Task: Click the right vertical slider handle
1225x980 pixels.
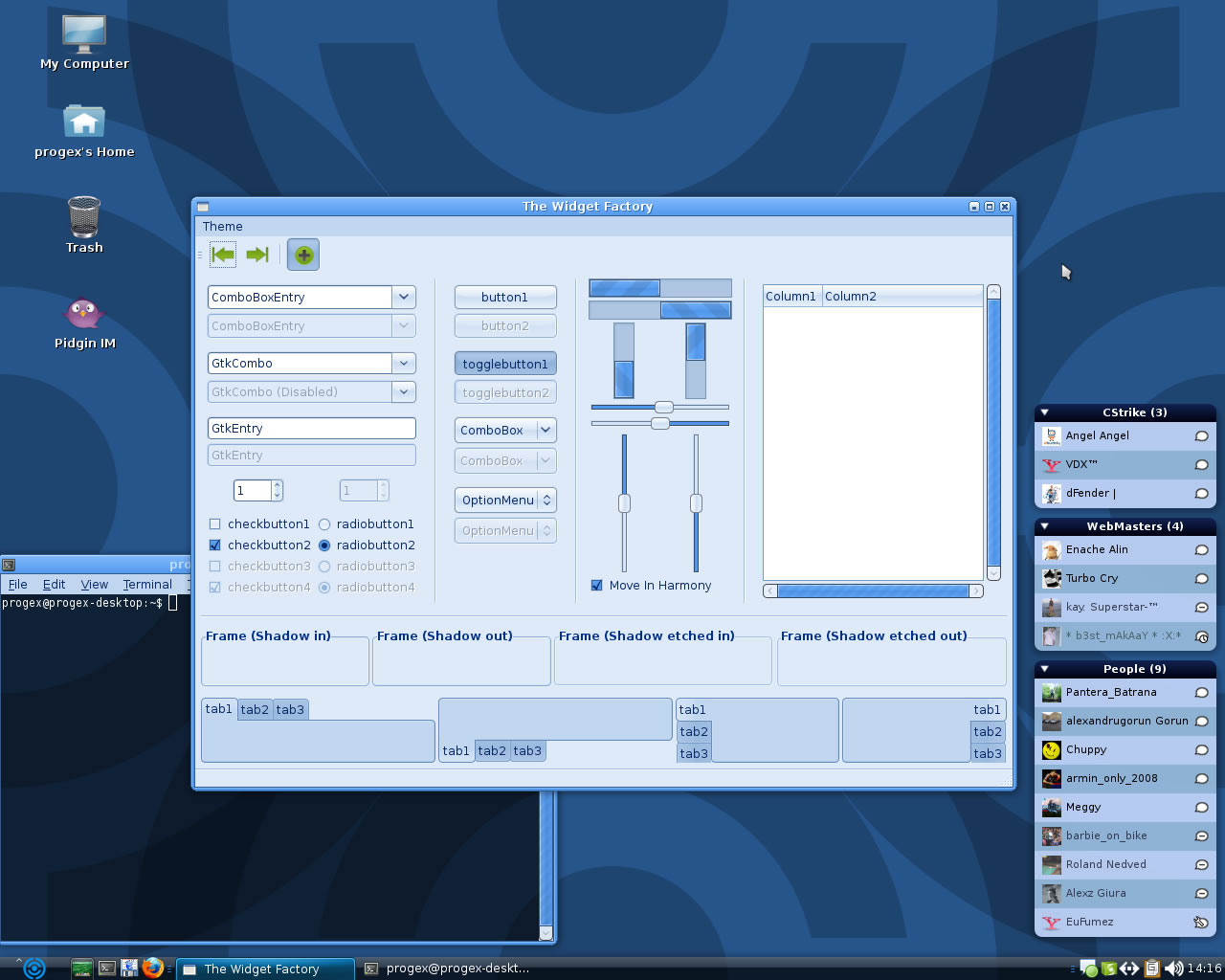Action: [696, 503]
